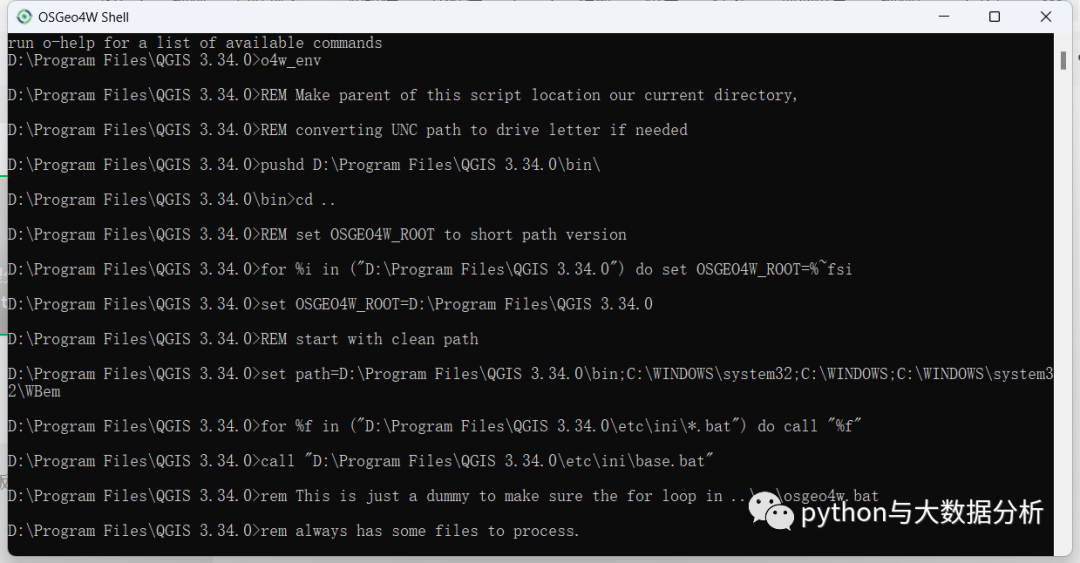Screen dimensions: 1080x563
Task: Click the "OSGeo4W Shell" window title text
Action: pos(84,17)
